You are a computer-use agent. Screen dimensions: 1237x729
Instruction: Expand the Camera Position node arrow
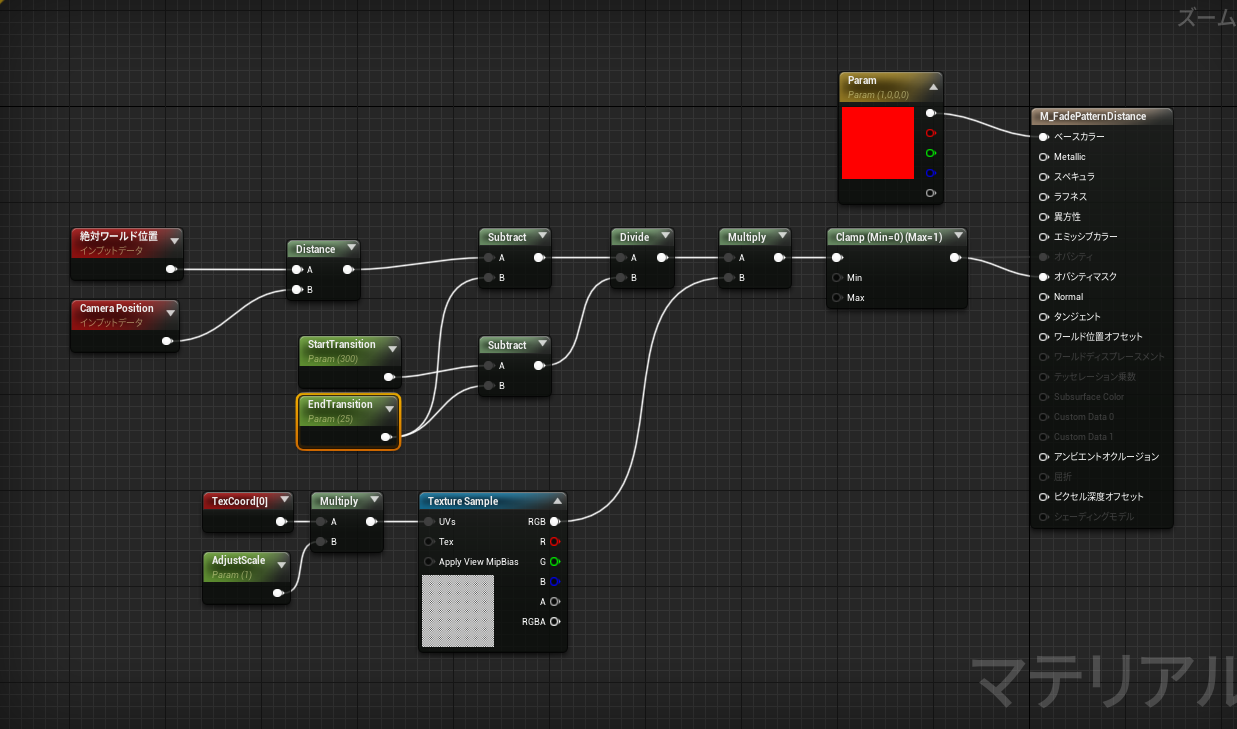170,314
